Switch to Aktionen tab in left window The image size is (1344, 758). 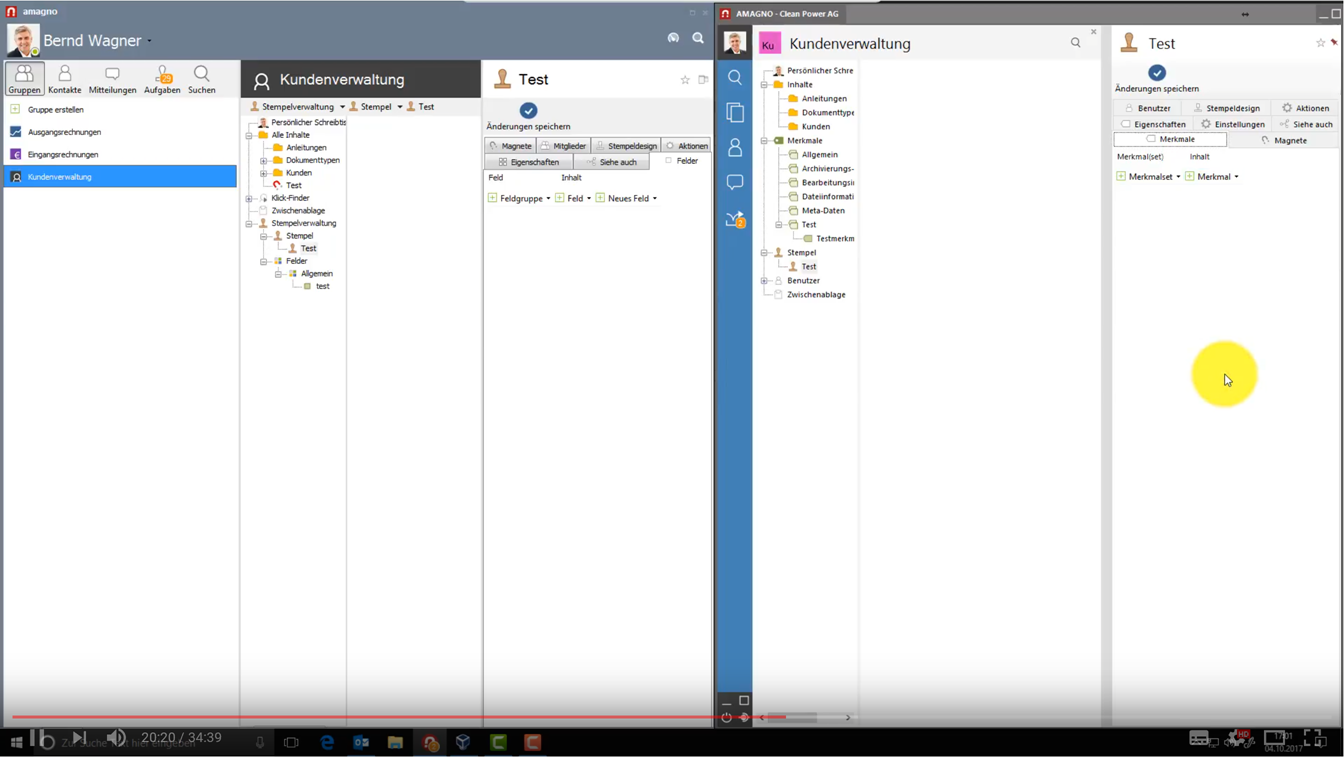(686, 146)
